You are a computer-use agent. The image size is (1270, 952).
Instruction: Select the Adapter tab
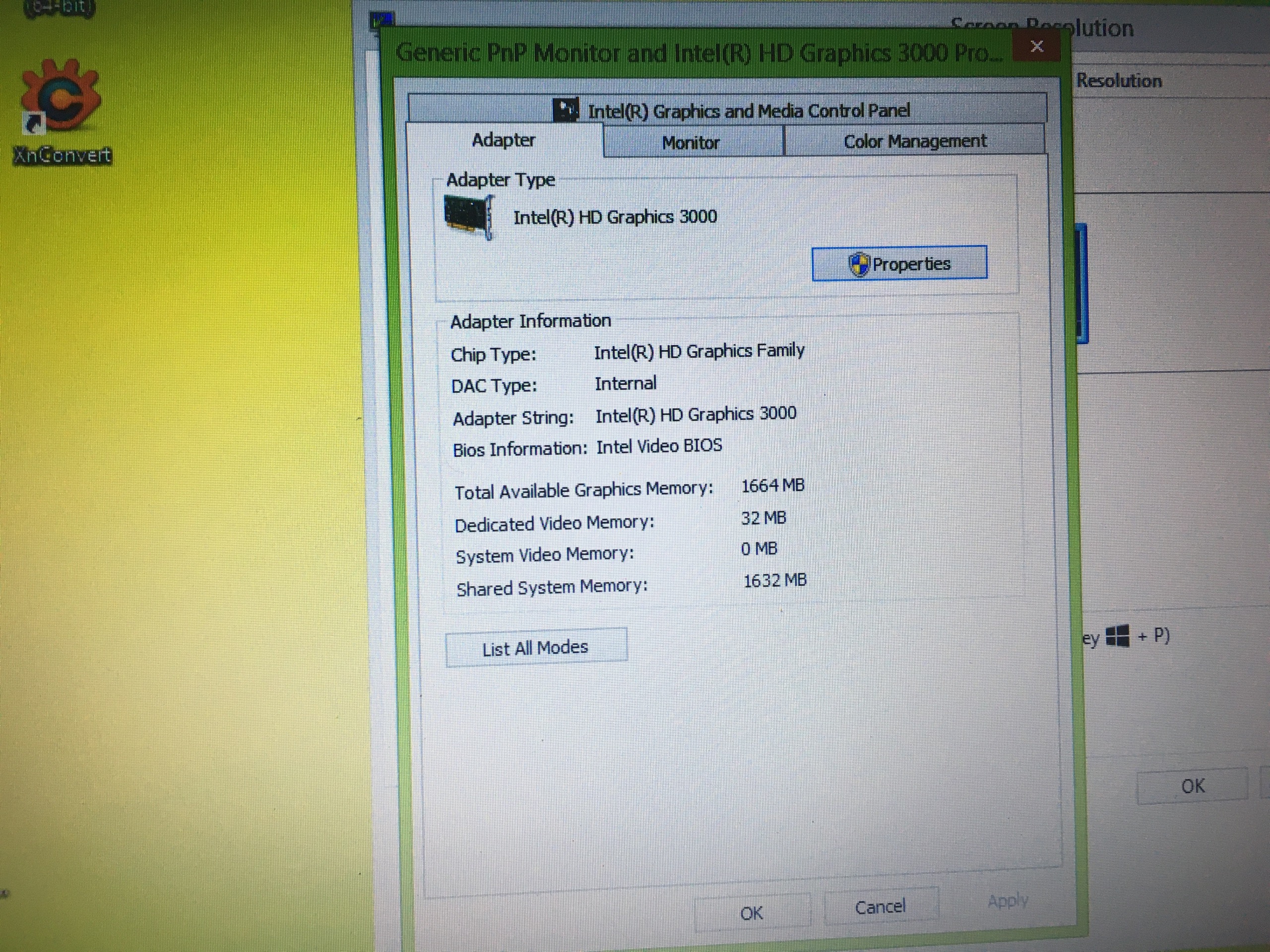503,140
